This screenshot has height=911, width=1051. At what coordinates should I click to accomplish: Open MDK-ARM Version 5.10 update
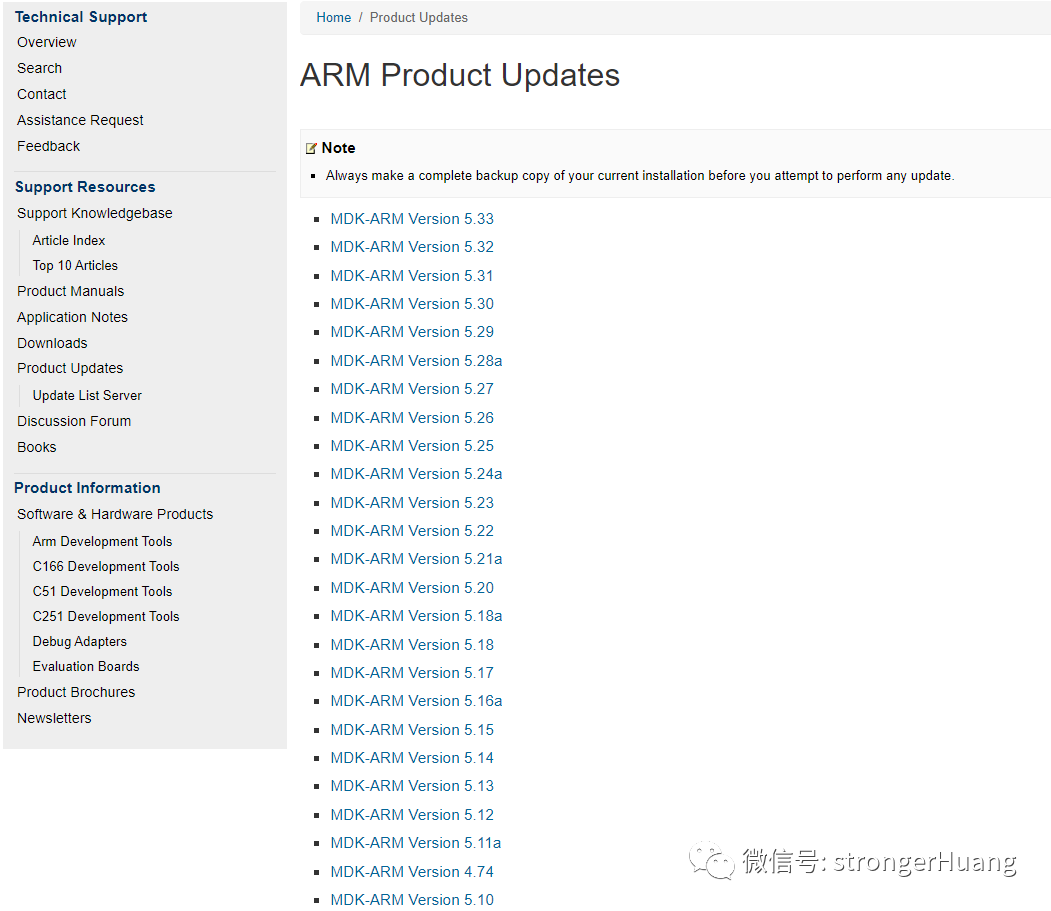[412, 900]
